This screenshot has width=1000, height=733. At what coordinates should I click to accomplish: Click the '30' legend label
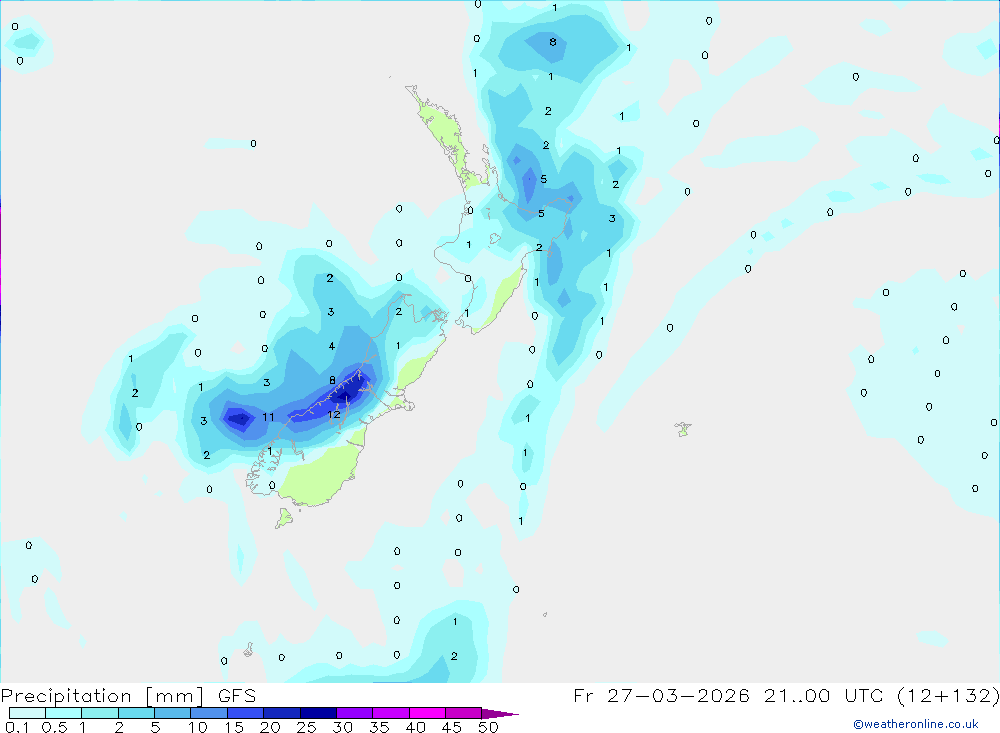(342, 727)
